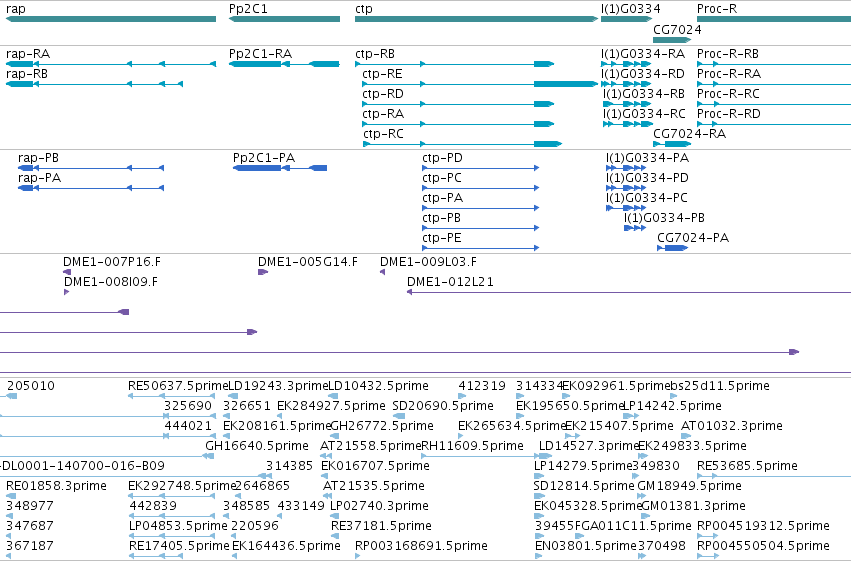Select the l(1)G0334 gene arrow
Viewport: 851px width, 561px height.
pos(626,19)
